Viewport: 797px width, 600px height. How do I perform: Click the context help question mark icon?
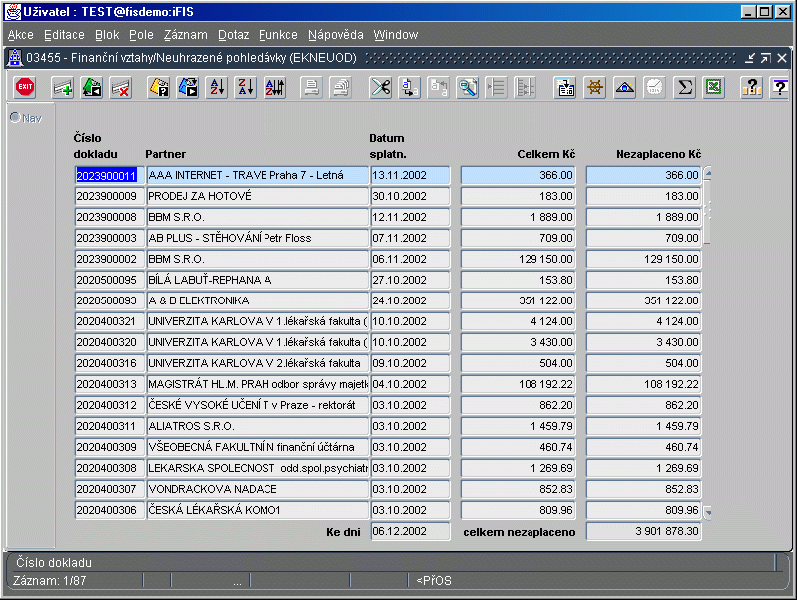pyautogui.click(x=780, y=87)
